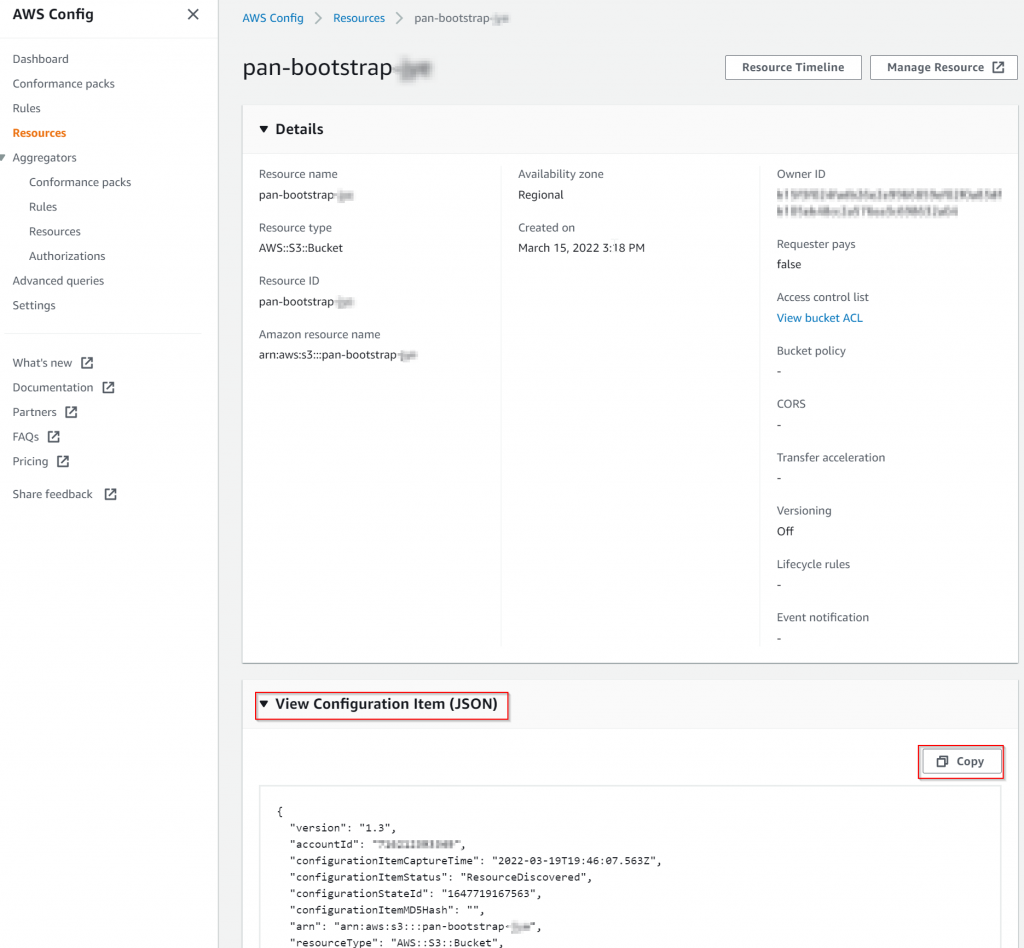1024x948 pixels.
Task: Click the configurationItemStatus ResourceDiscovered line
Action: pos(441,877)
